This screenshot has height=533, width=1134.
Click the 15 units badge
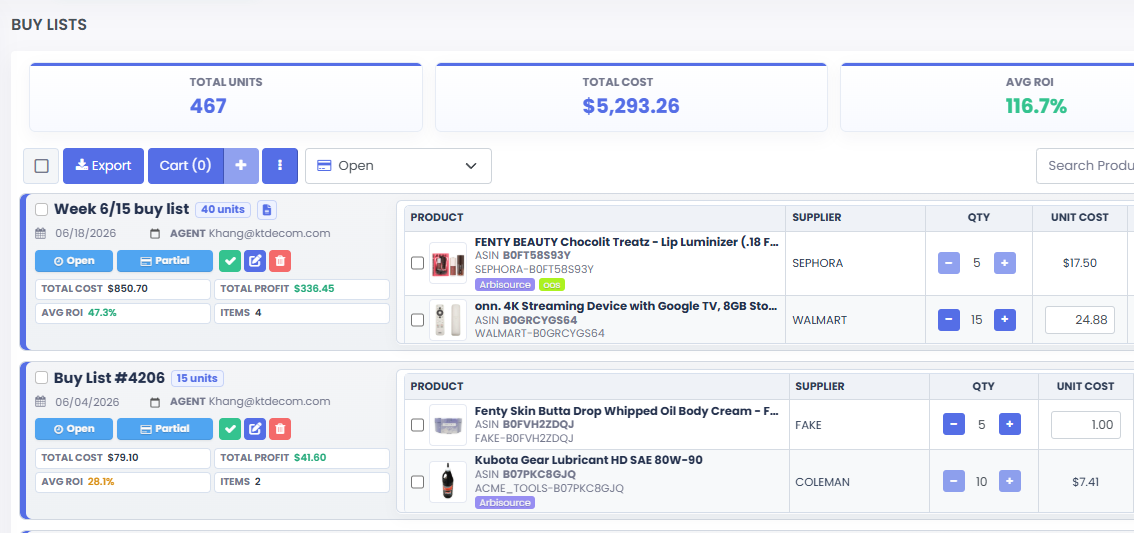click(x=197, y=378)
